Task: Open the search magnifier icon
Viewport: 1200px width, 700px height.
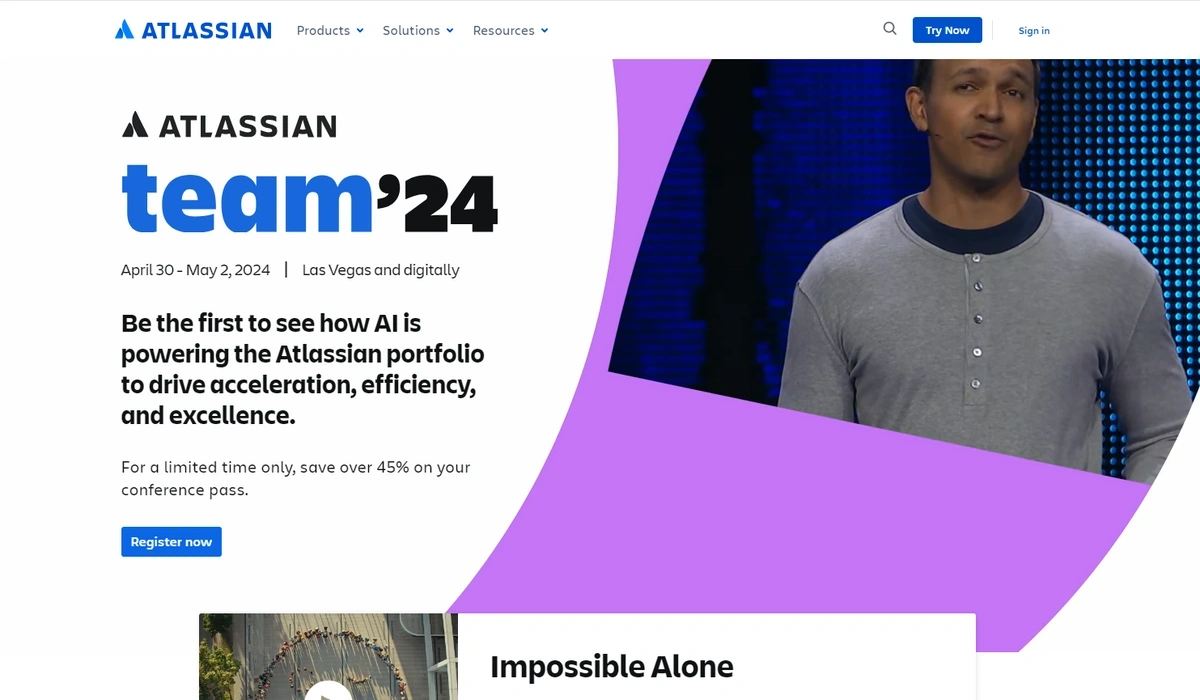Action: 890,29
